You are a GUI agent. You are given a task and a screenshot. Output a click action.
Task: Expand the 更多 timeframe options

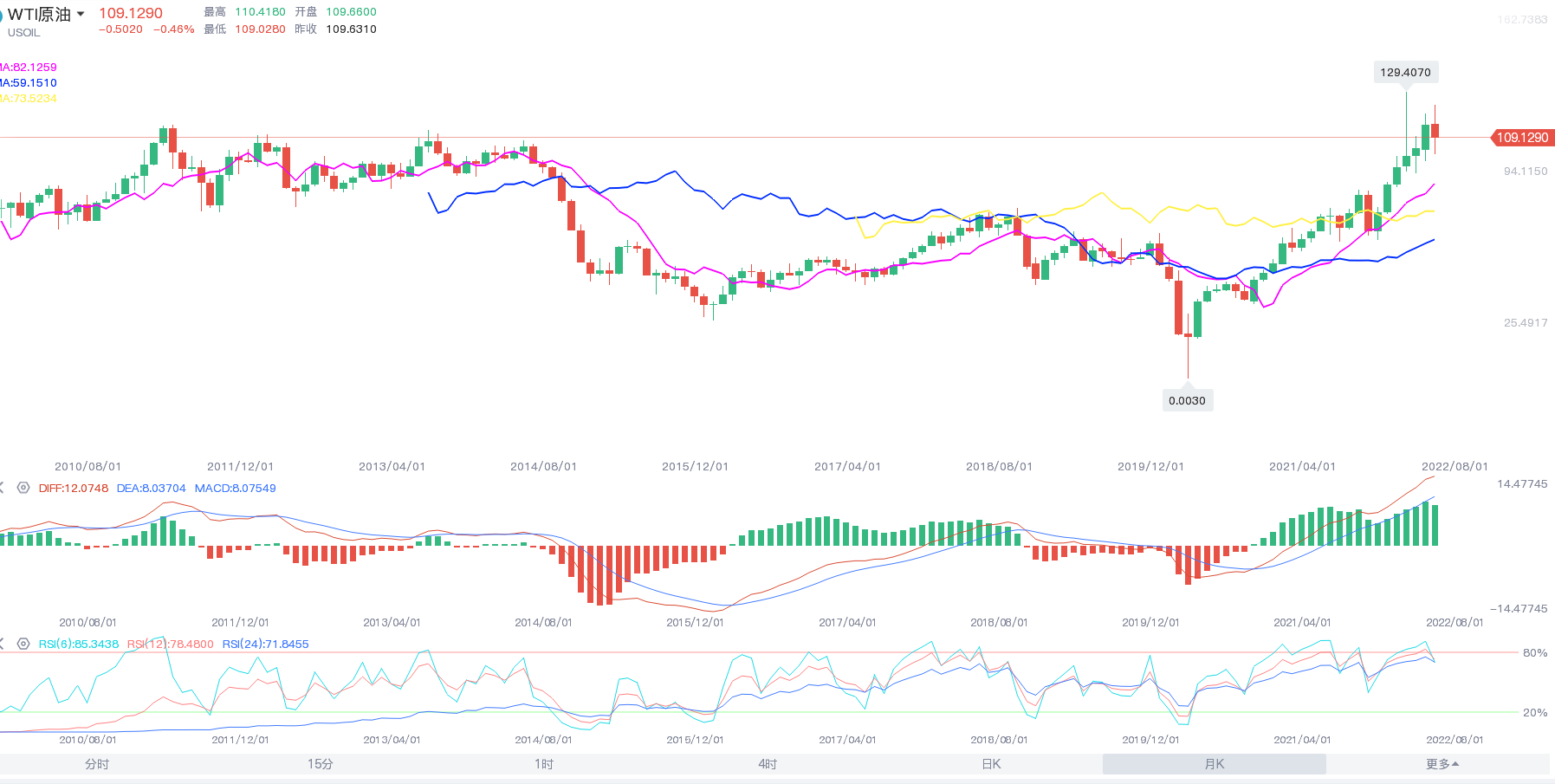[1442, 764]
